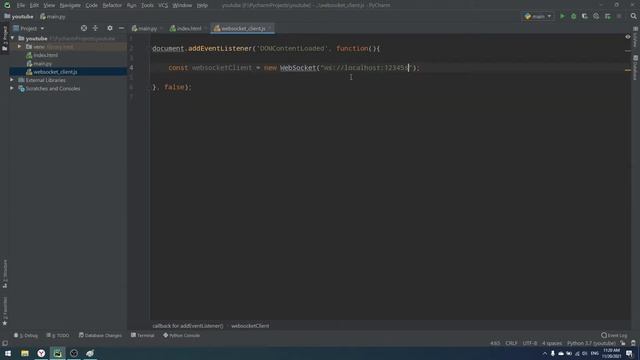Screen dimensions: 640x360
Task: Hide the Project panel with the minus icon
Action: pyautogui.click(x=121, y=28)
